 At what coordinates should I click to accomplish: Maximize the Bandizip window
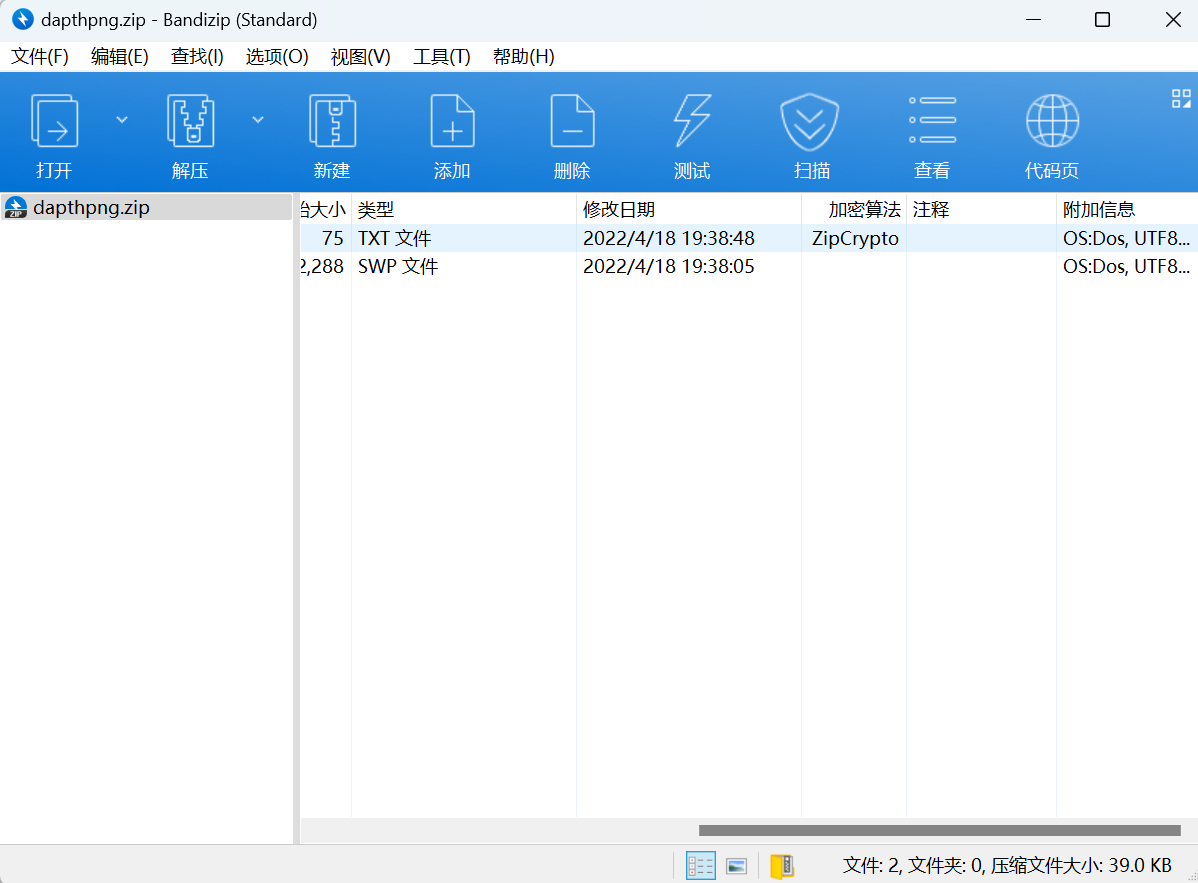pos(1102,20)
